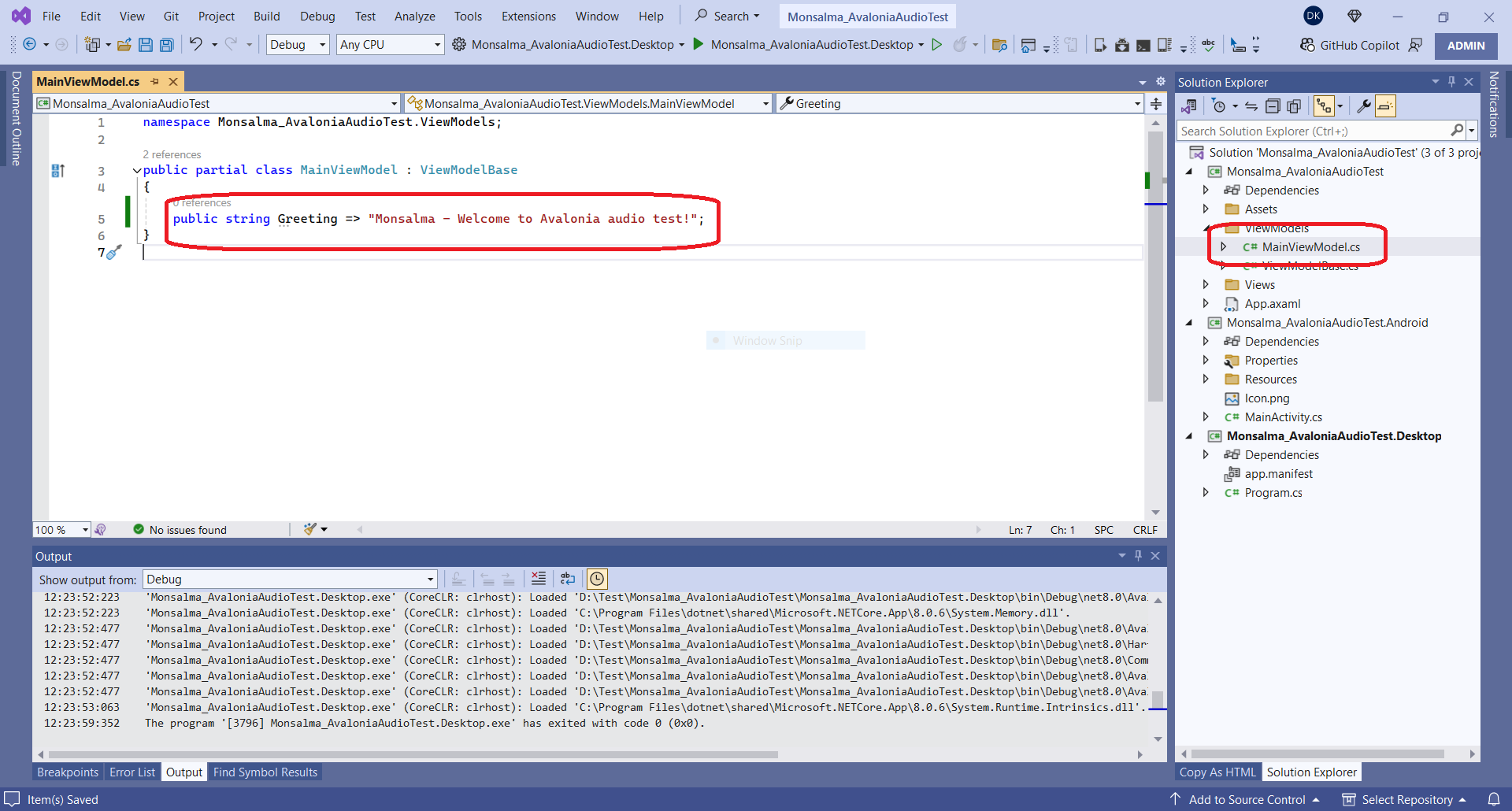1512x811 pixels.
Task: Click the status bar notifications bell icon
Action: click(x=1493, y=799)
